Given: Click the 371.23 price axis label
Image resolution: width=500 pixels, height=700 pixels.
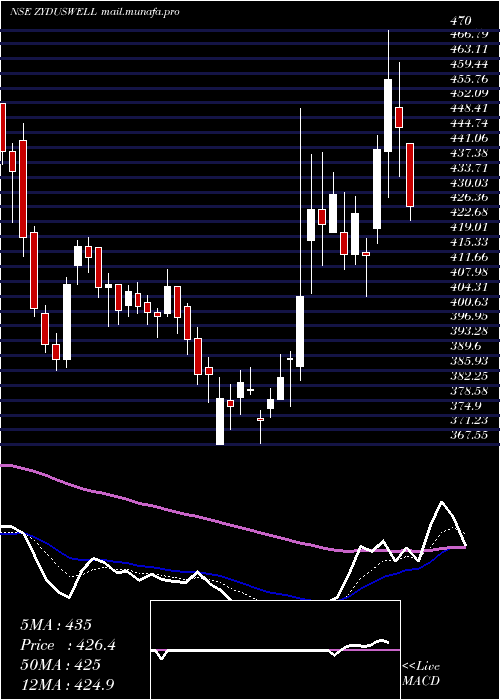Looking at the screenshot, I should pos(469,420).
